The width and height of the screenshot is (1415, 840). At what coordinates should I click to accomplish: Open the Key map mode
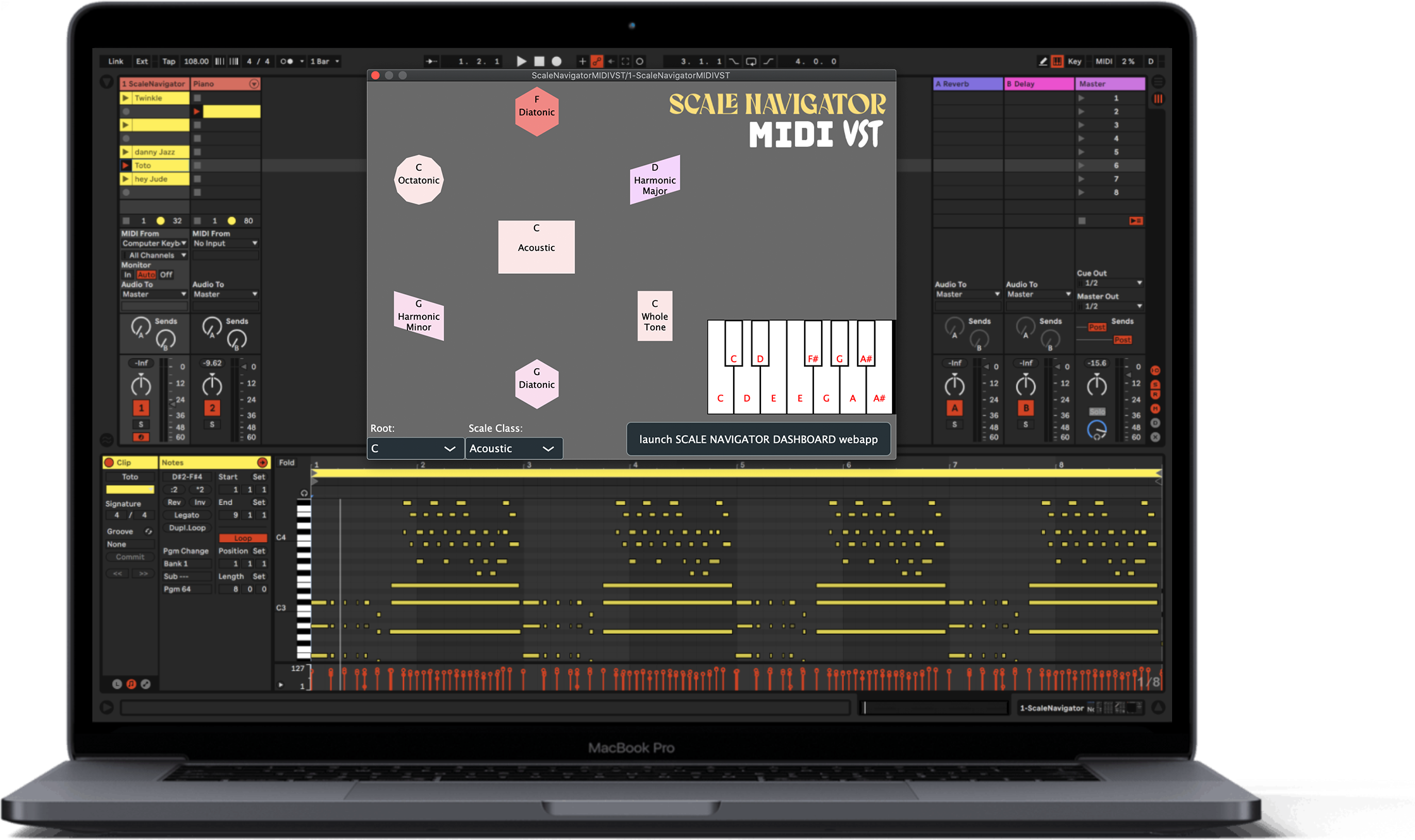pyautogui.click(x=1074, y=61)
